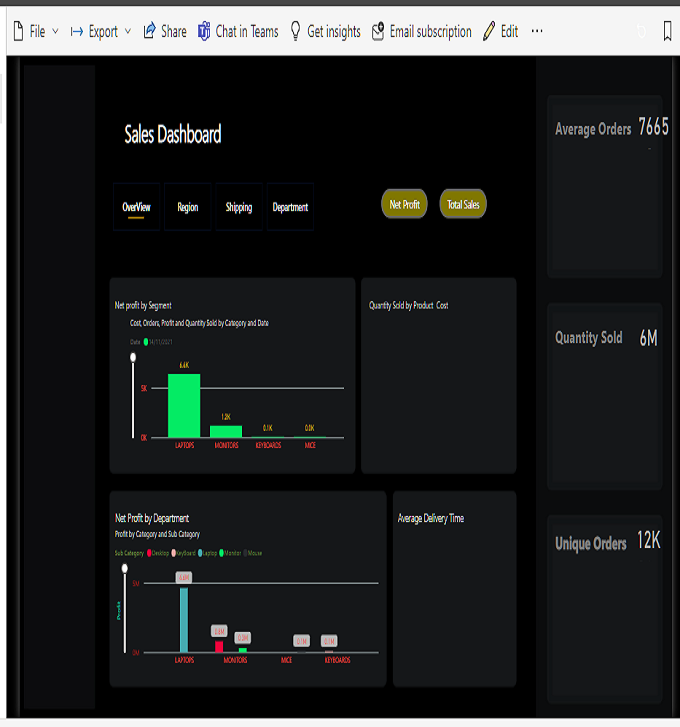Viewport: 680px width, 727px height.
Task: Click the Export arrow icon
Action: (x=77, y=32)
